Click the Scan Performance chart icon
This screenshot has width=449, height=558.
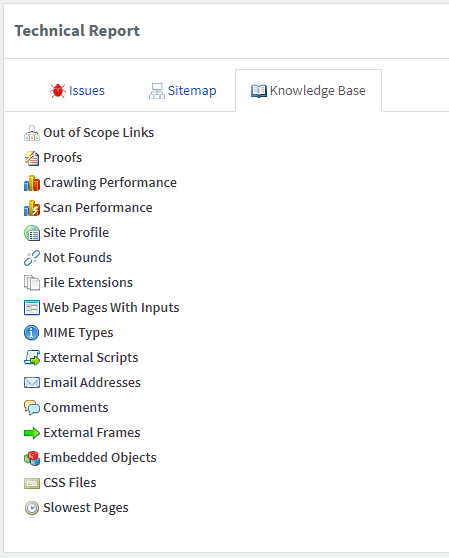pos(32,208)
